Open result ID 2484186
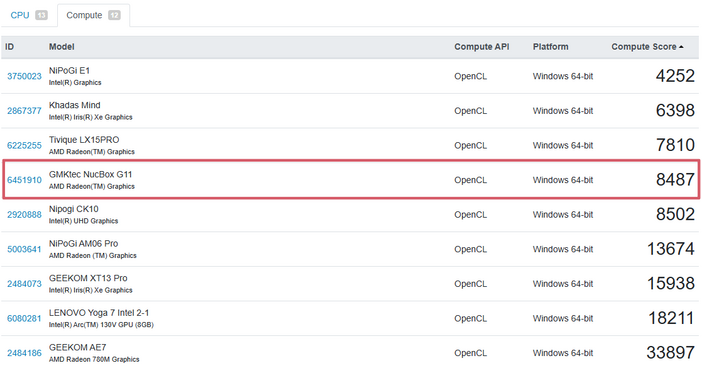The width and height of the screenshot is (702, 368). click(24, 353)
